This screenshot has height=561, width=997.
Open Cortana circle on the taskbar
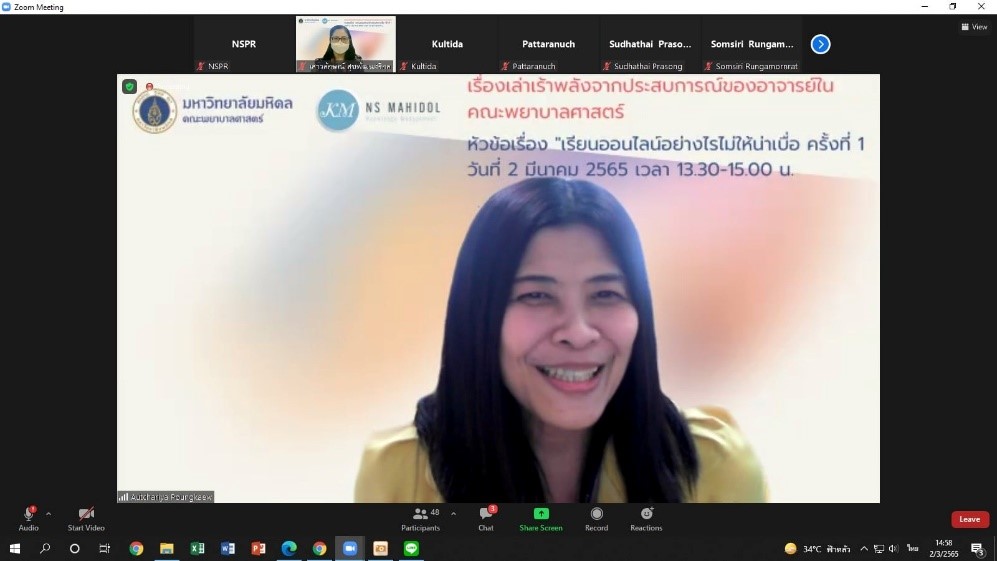(x=74, y=548)
